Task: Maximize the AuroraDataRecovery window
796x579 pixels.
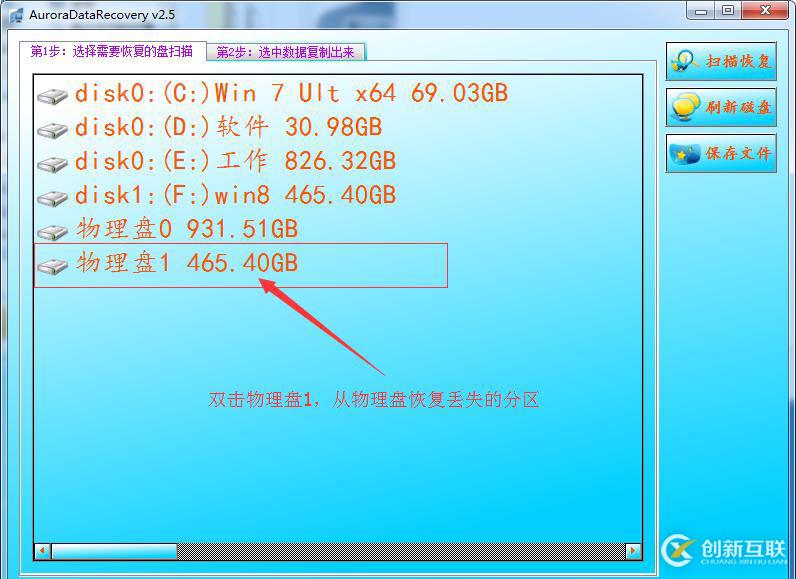Action: [728, 11]
